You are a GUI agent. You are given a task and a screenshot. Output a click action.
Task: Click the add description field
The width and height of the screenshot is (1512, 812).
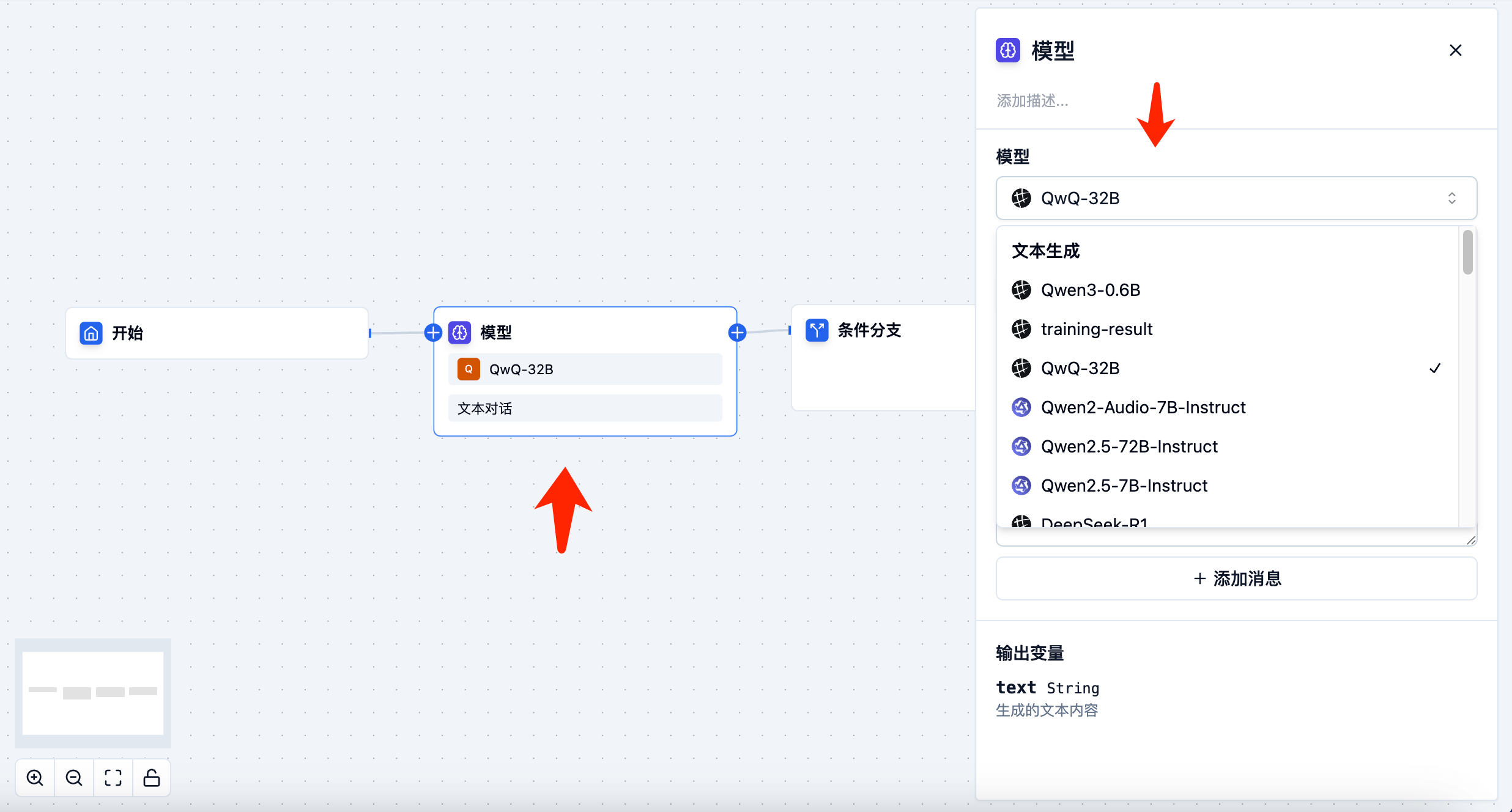click(x=1032, y=101)
